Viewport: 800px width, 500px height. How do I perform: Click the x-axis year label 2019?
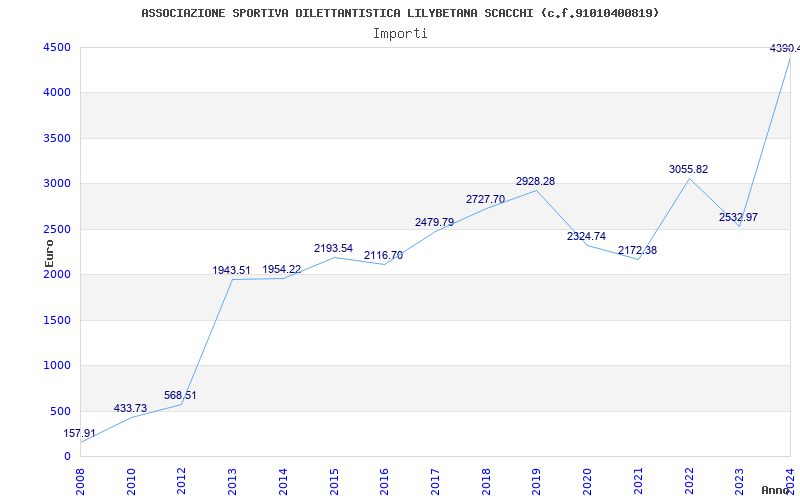pos(537,482)
